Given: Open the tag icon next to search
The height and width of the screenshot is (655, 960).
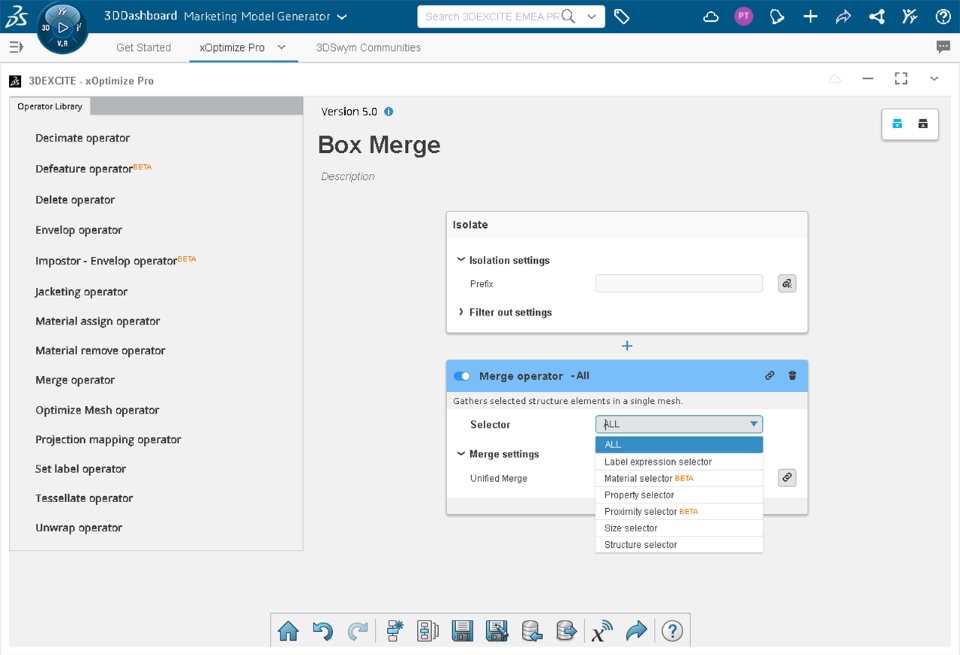Looking at the screenshot, I should tap(621, 17).
